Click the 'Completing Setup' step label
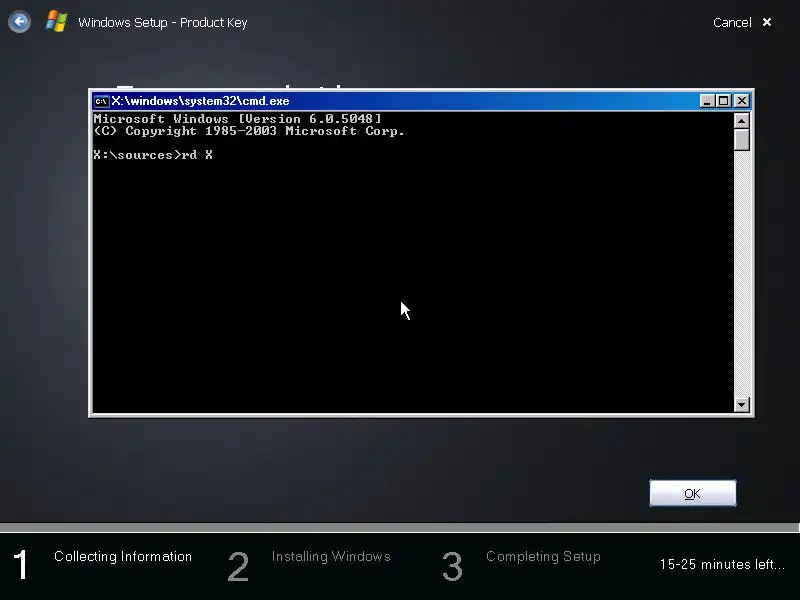The width and height of the screenshot is (800, 600). [x=543, y=557]
